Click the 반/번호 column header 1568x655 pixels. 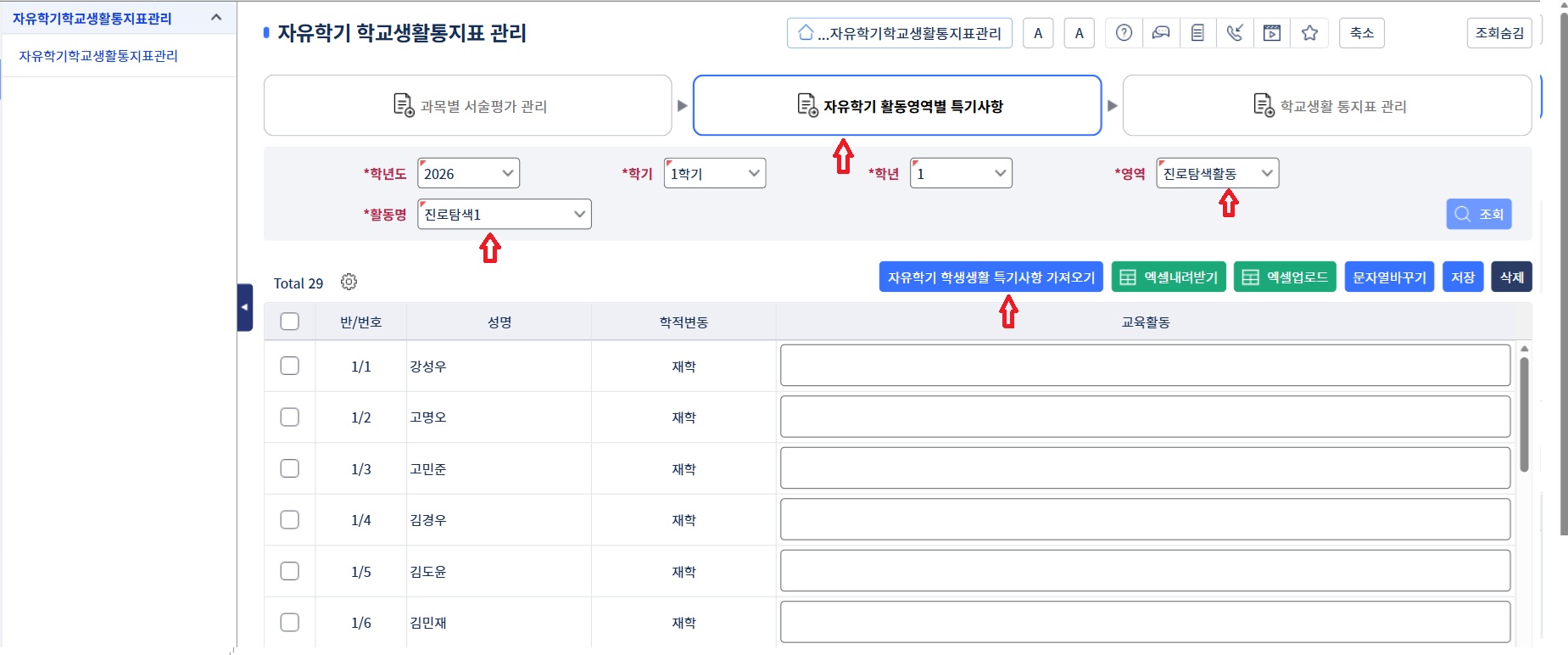tap(361, 322)
